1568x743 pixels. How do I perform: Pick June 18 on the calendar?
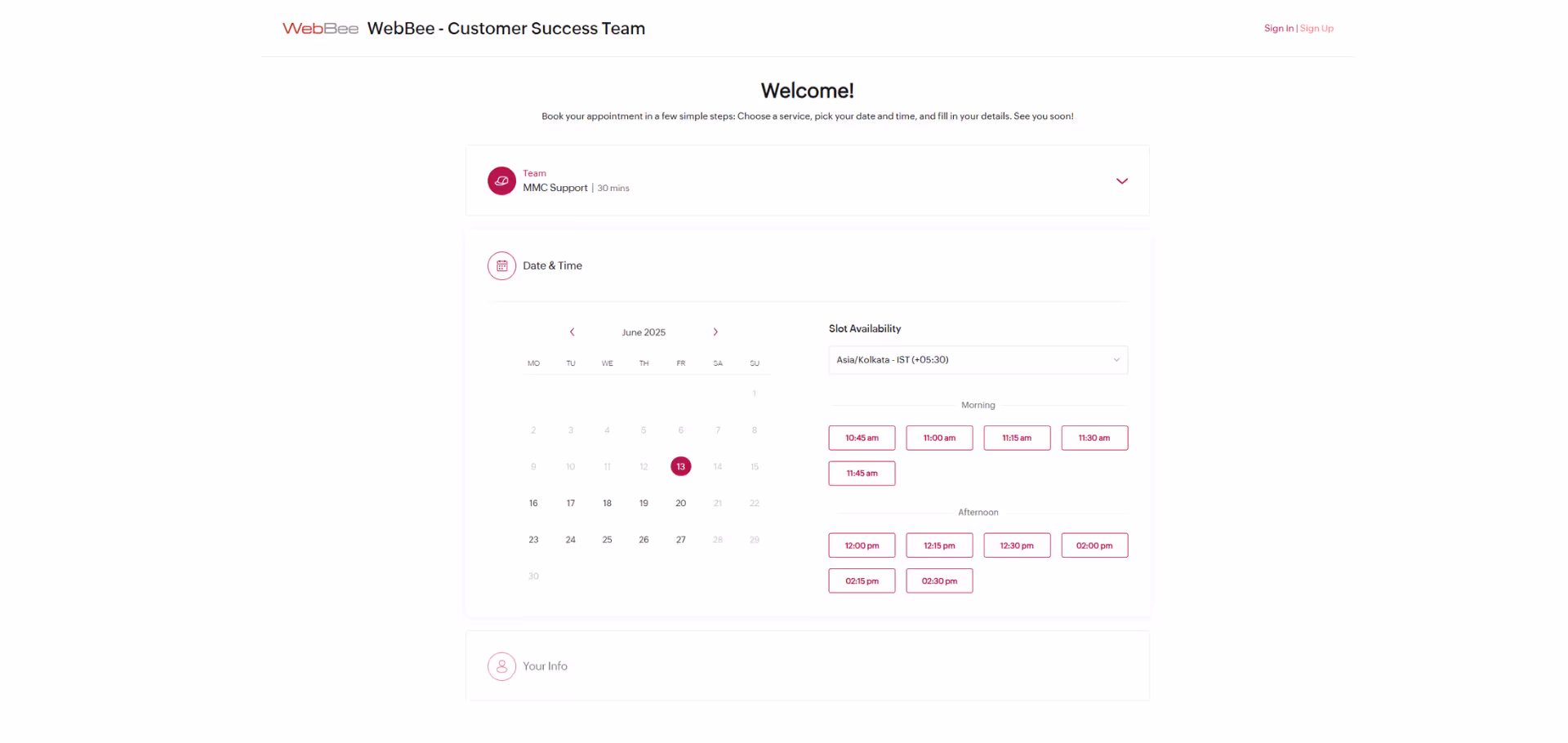607,503
